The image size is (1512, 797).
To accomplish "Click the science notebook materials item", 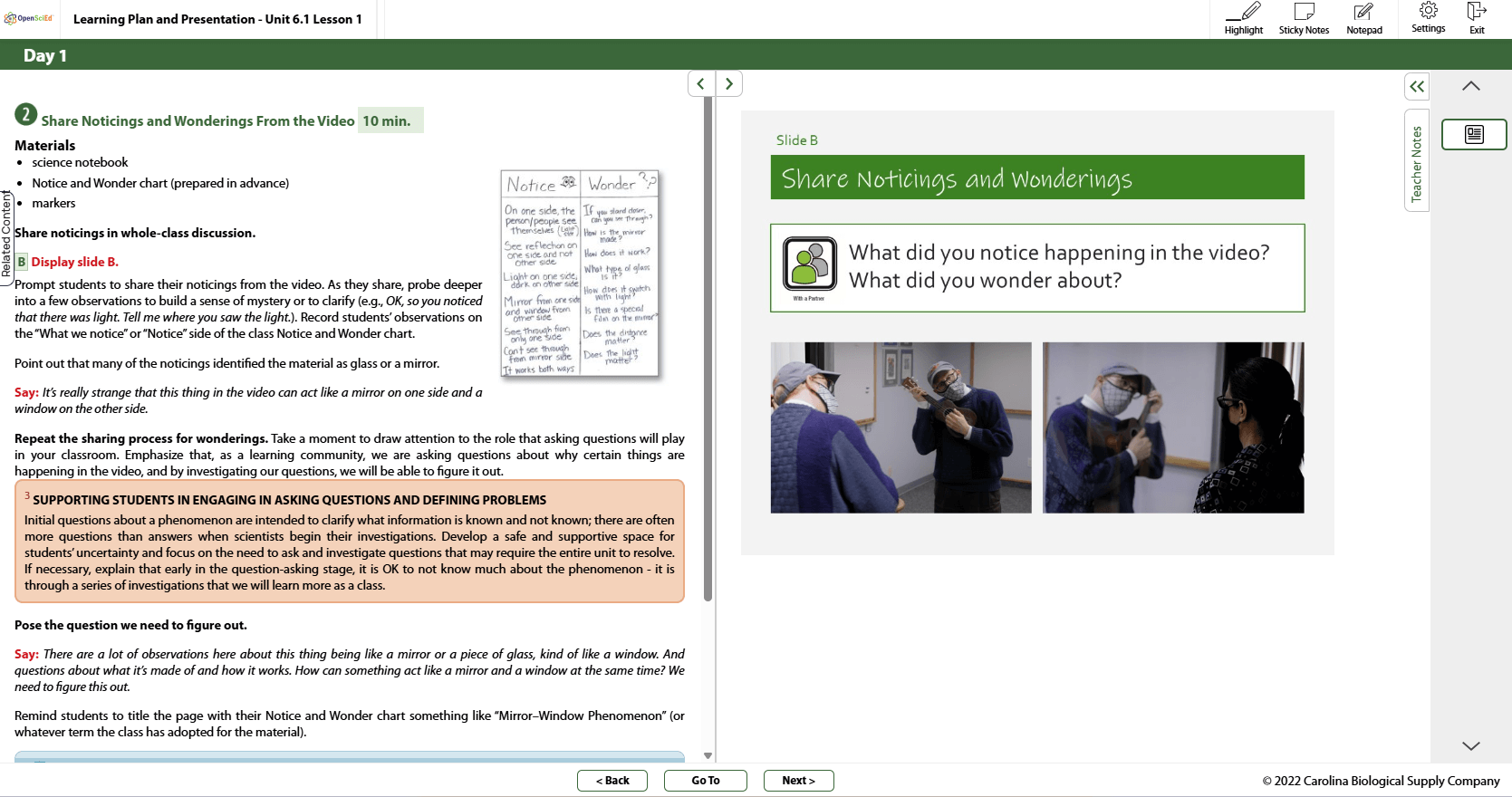I will point(80,162).
